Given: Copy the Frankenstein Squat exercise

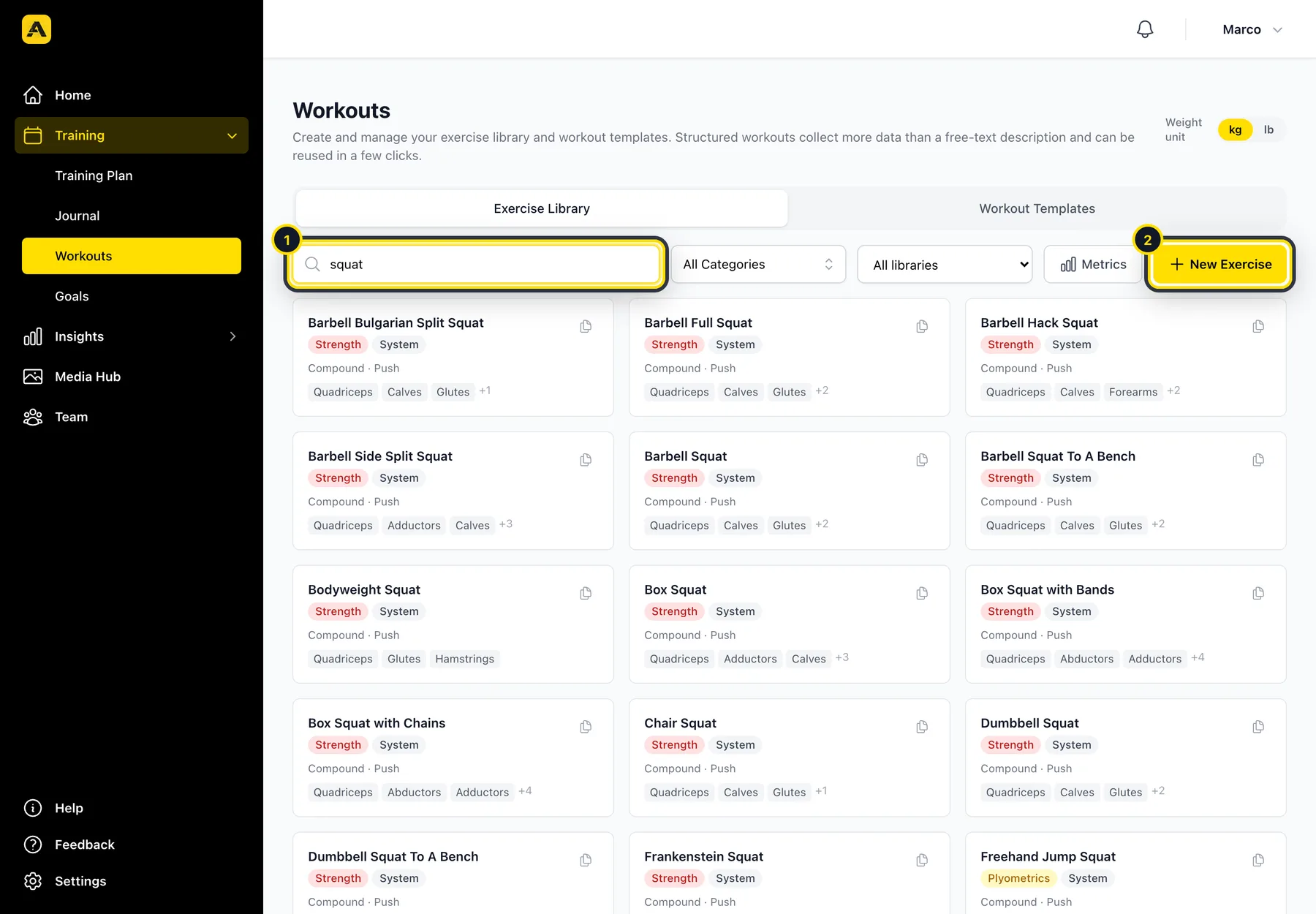Looking at the screenshot, I should [x=922, y=860].
